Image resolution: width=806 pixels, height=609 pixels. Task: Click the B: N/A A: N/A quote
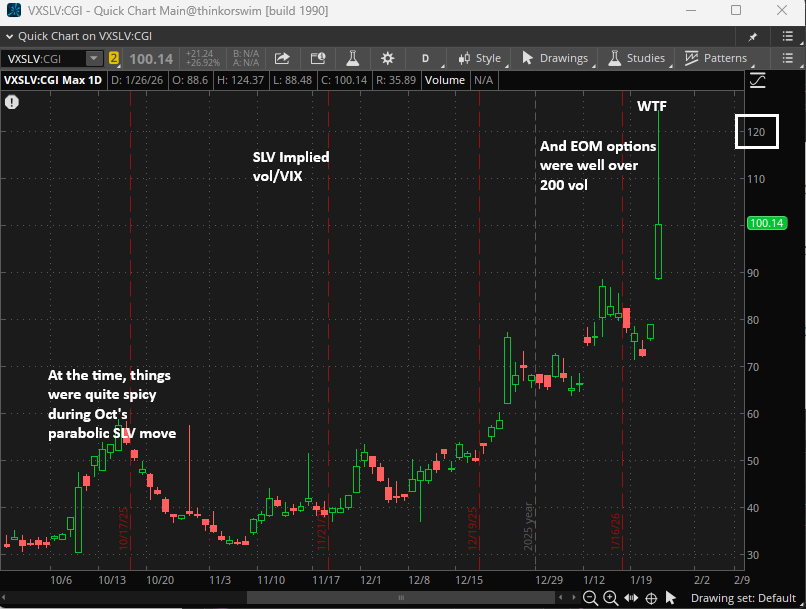tap(246, 58)
